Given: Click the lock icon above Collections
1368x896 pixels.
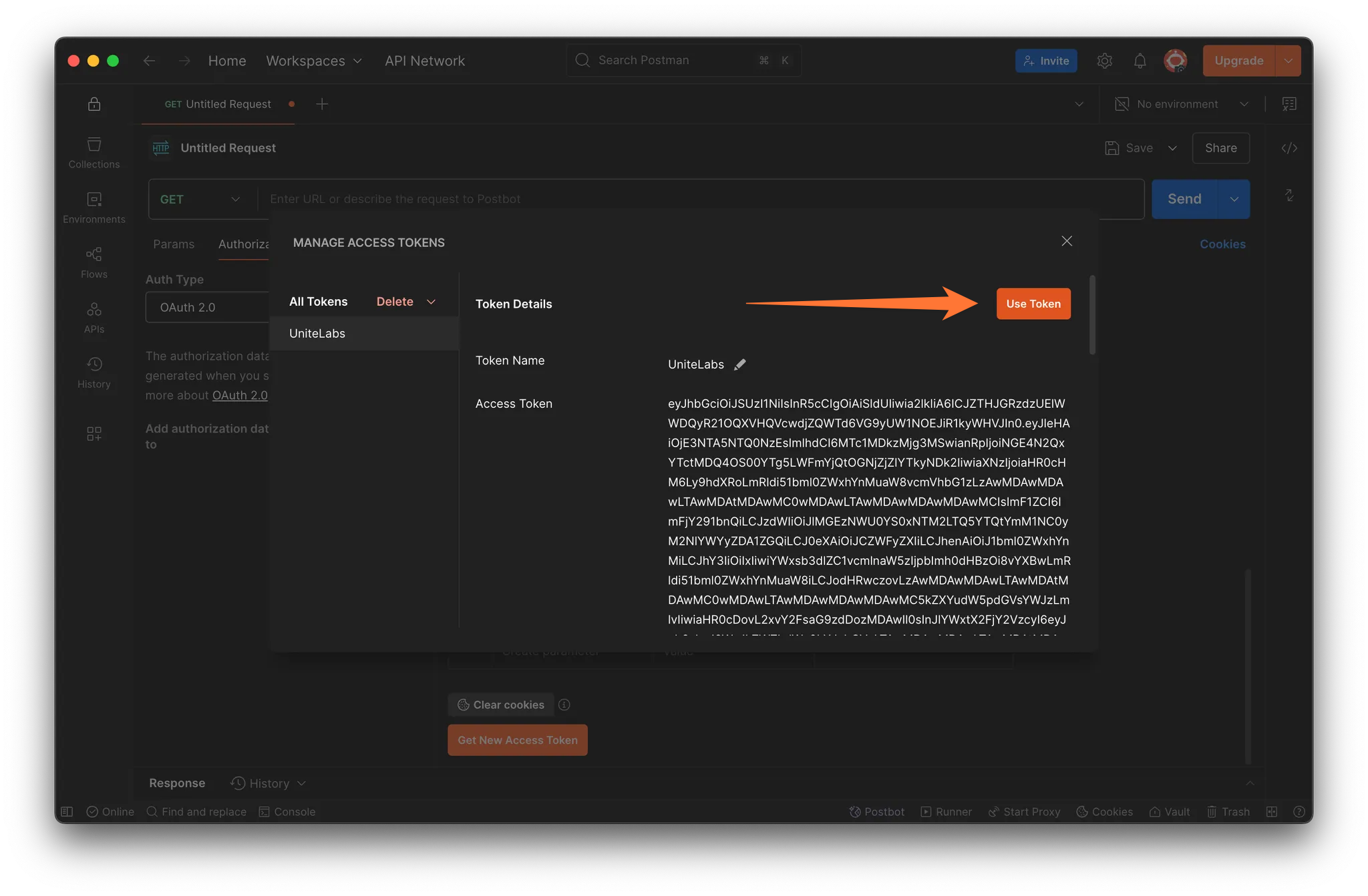Looking at the screenshot, I should point(94,104).
